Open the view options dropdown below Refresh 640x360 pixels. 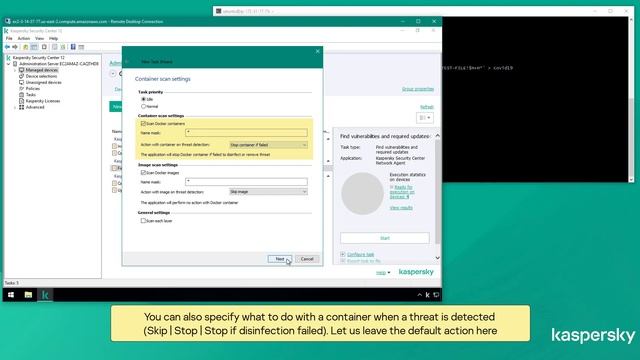coord(424,118)
